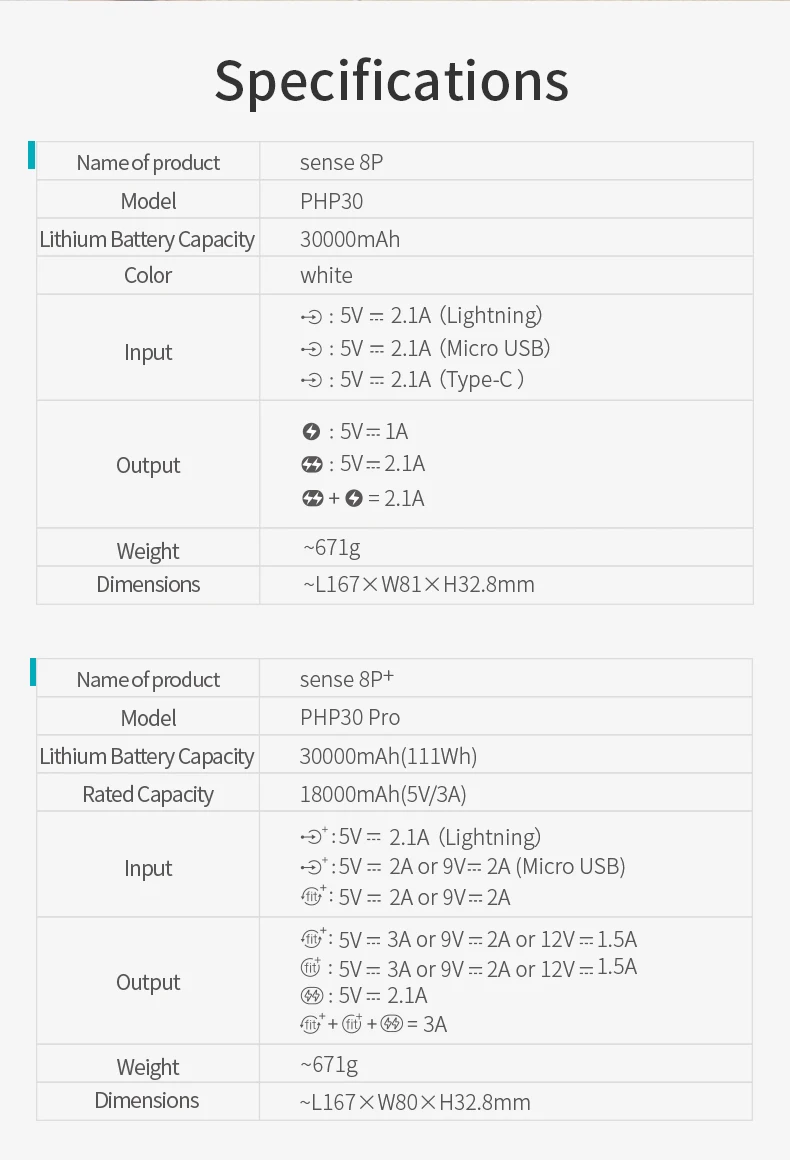Click the Rated Capacity label
This screenshot has height=1160, width=790.
(x=148, y=795)
